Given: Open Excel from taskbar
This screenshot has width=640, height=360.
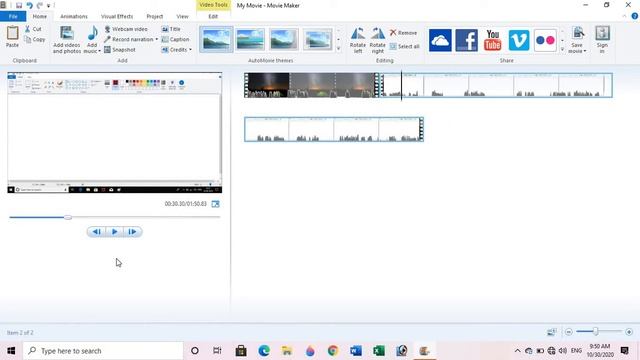Looking at the screenshot, I should tap(379, 351).
